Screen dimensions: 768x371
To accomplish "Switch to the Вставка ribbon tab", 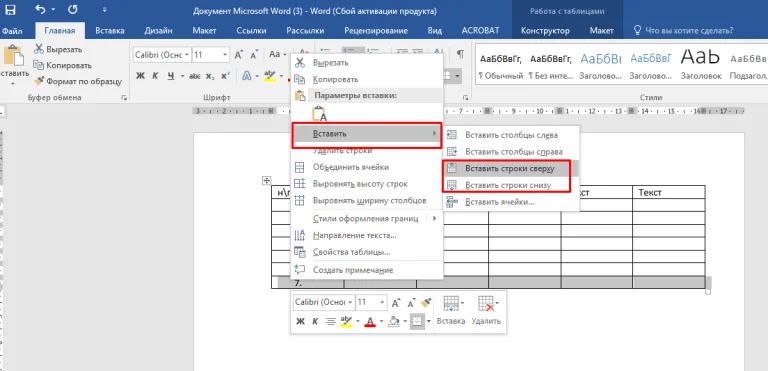I will tap(110, 30).
